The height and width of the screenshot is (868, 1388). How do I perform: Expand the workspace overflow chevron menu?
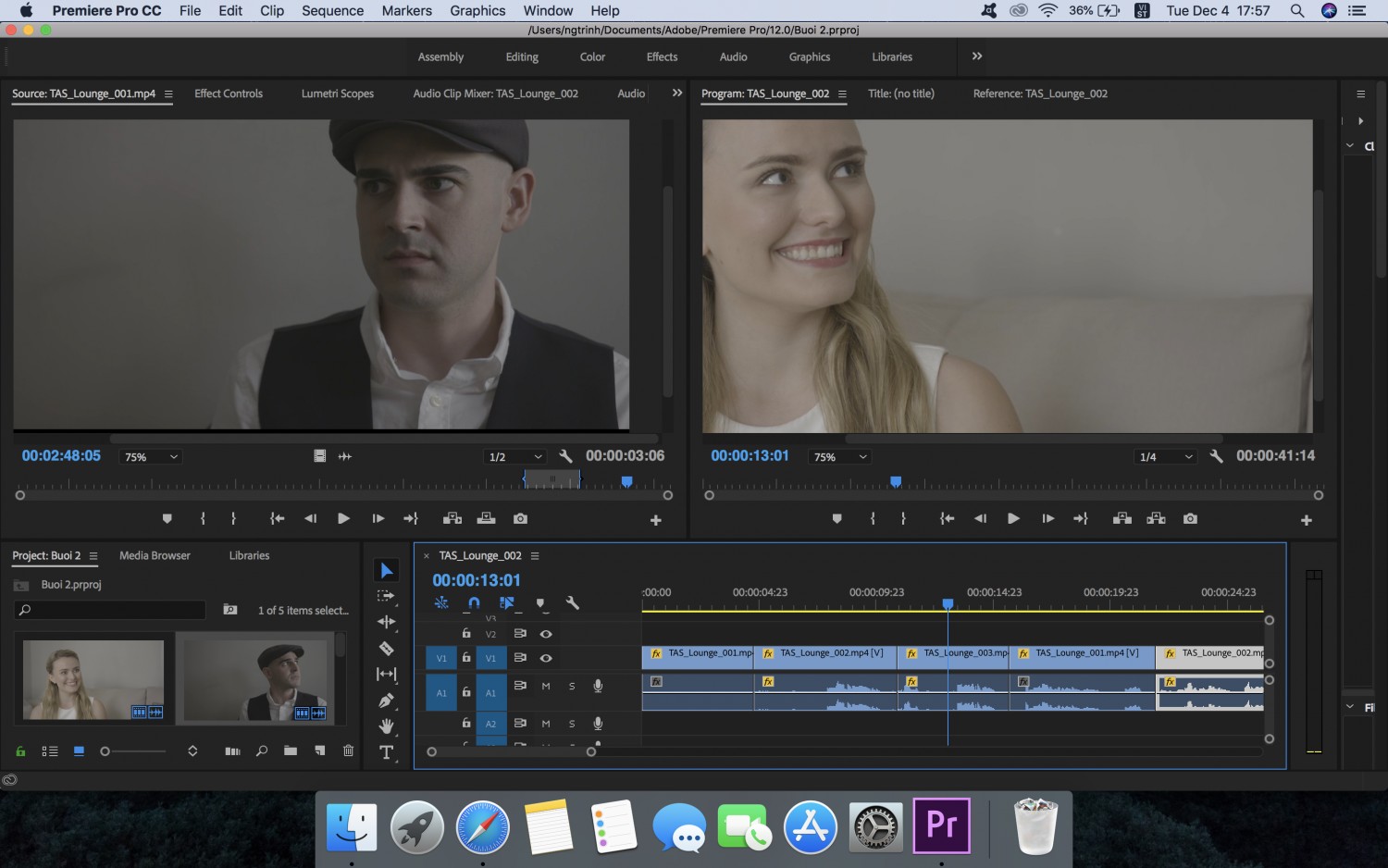pos(977,56)
